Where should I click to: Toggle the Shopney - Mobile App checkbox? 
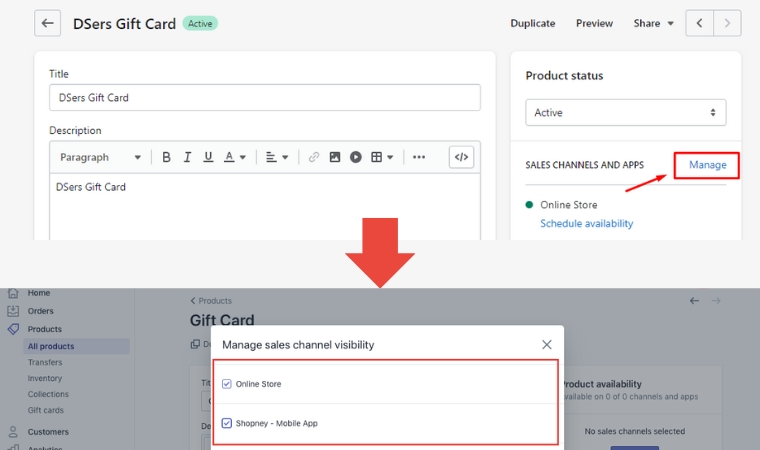[x=226, y=423]
